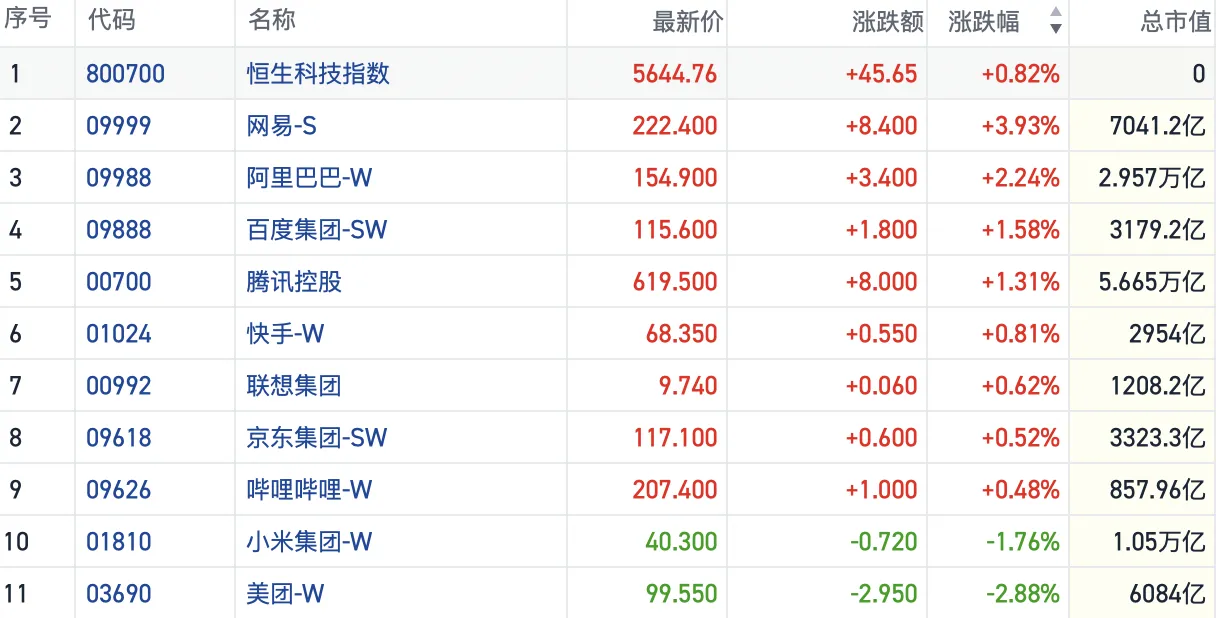Open 恒生科技指数 name link

point(318,74)
